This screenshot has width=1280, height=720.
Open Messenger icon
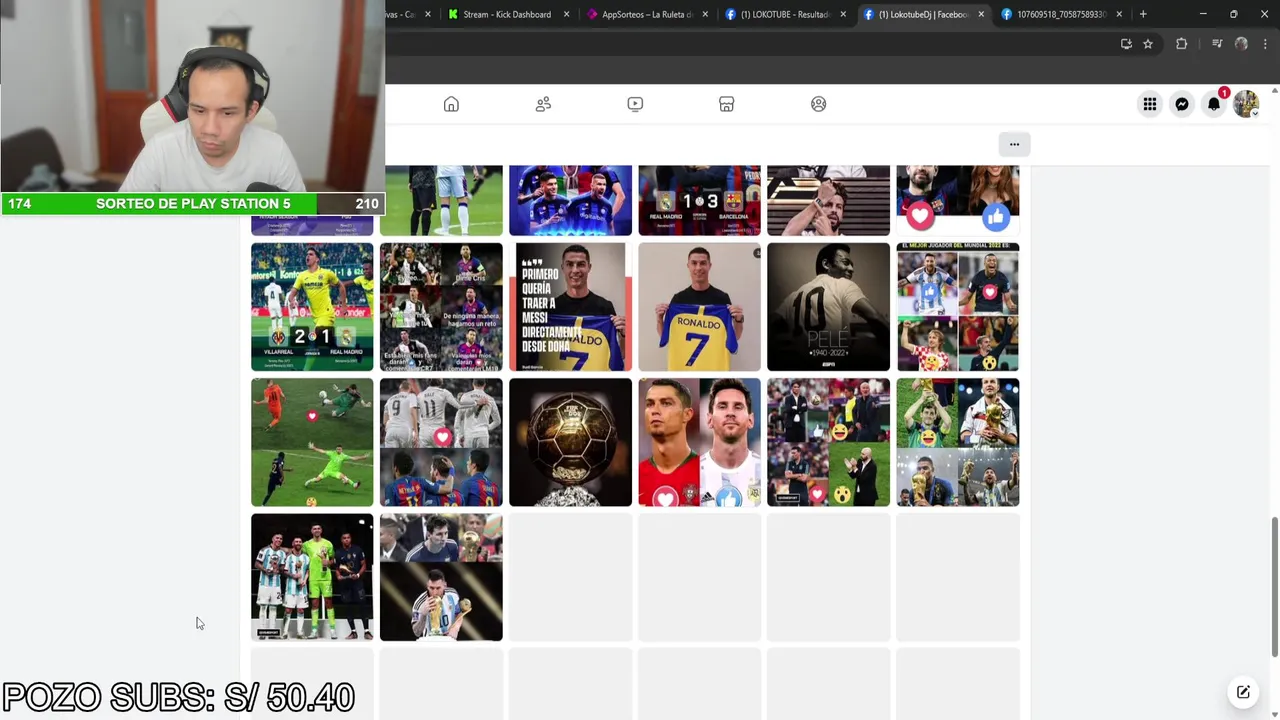(x=1182, y=104)
